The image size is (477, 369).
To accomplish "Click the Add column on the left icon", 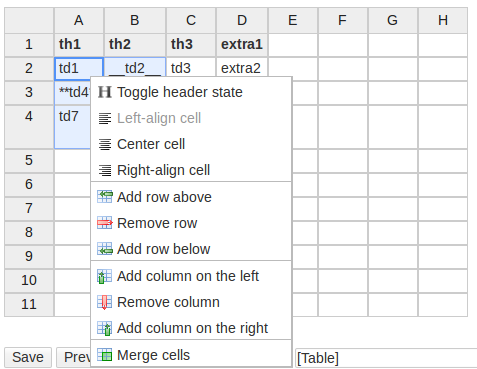I will click(x=105, y=276).
